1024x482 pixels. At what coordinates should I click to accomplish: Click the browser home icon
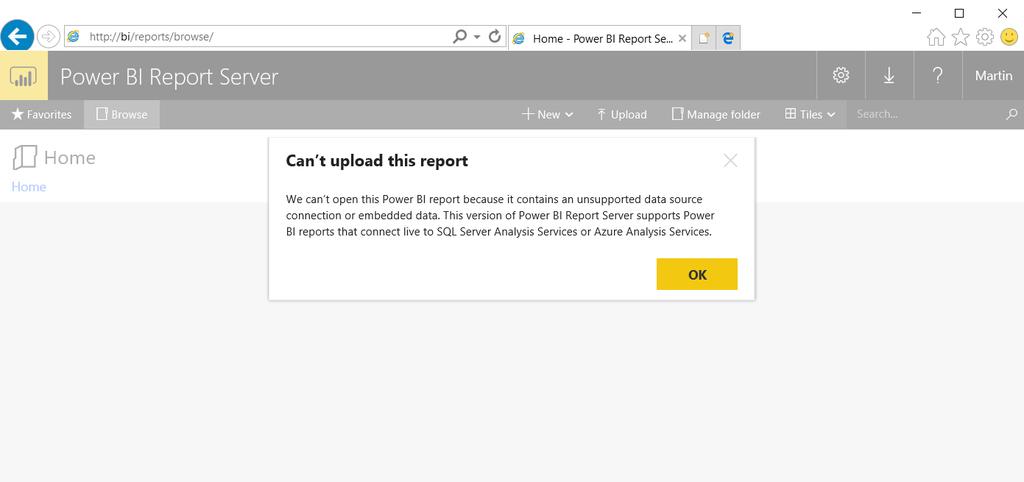tap(936, 37)
